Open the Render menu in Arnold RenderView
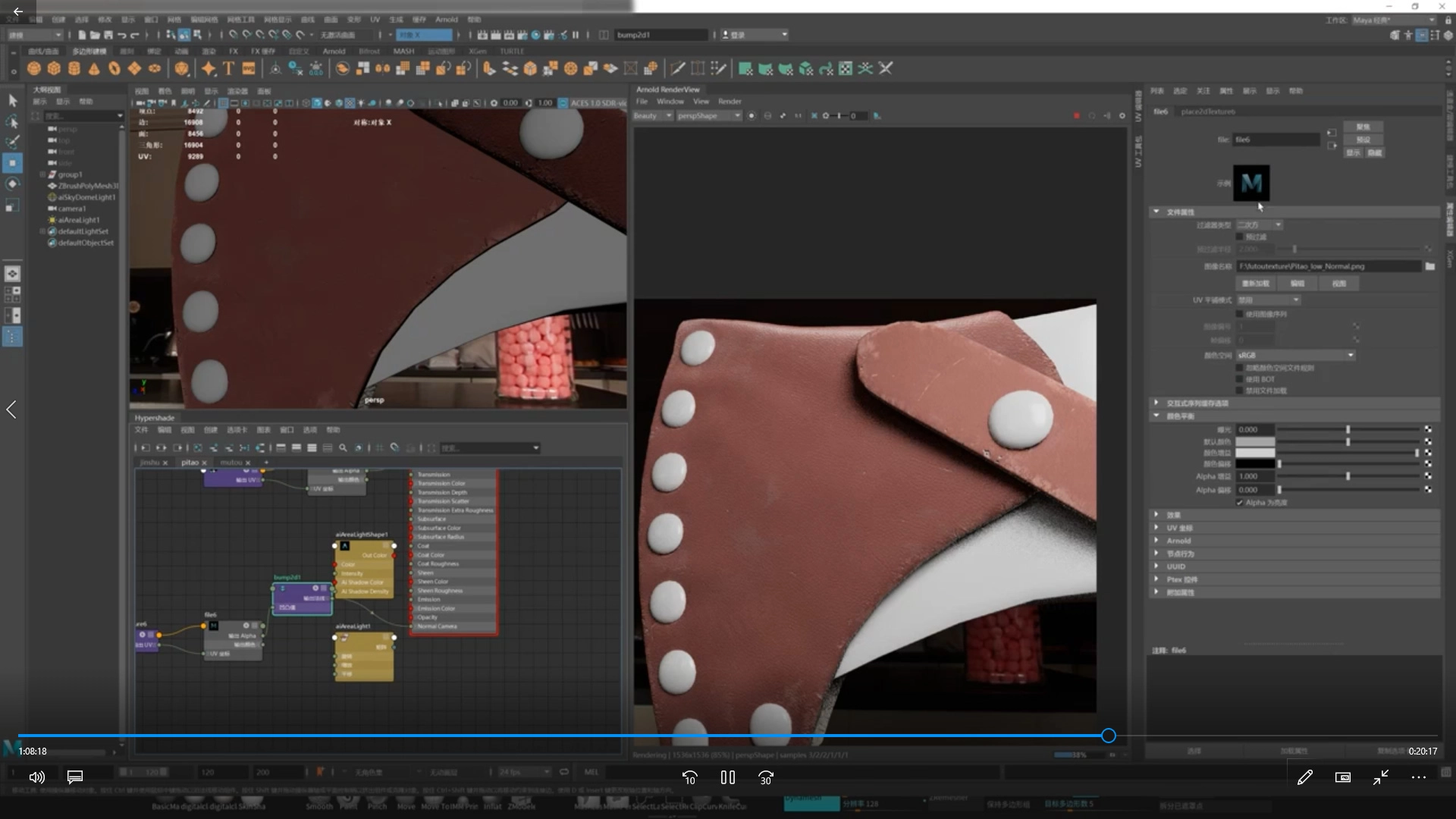 tap(729, 102)
